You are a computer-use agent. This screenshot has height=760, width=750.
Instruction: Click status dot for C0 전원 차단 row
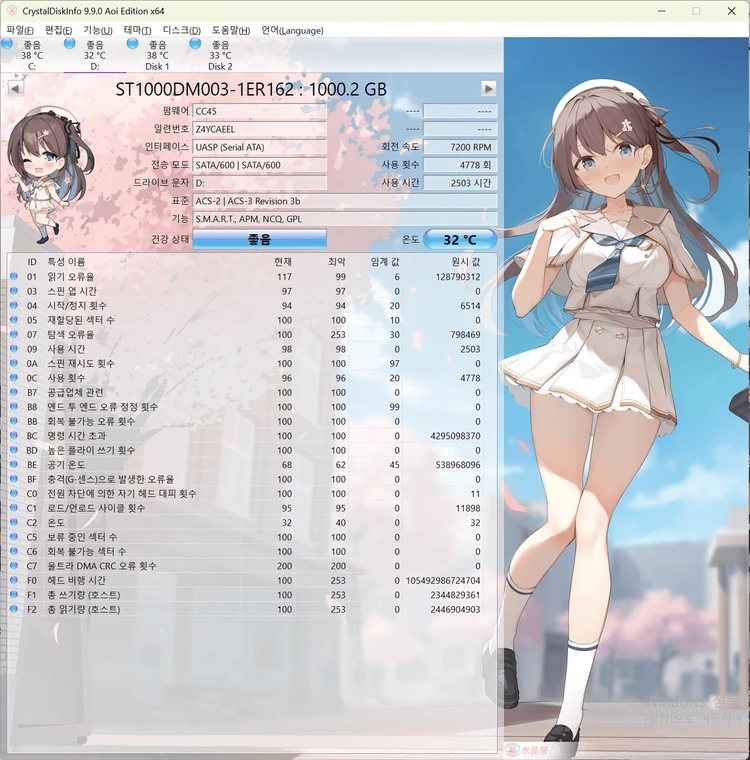point(14,493)
